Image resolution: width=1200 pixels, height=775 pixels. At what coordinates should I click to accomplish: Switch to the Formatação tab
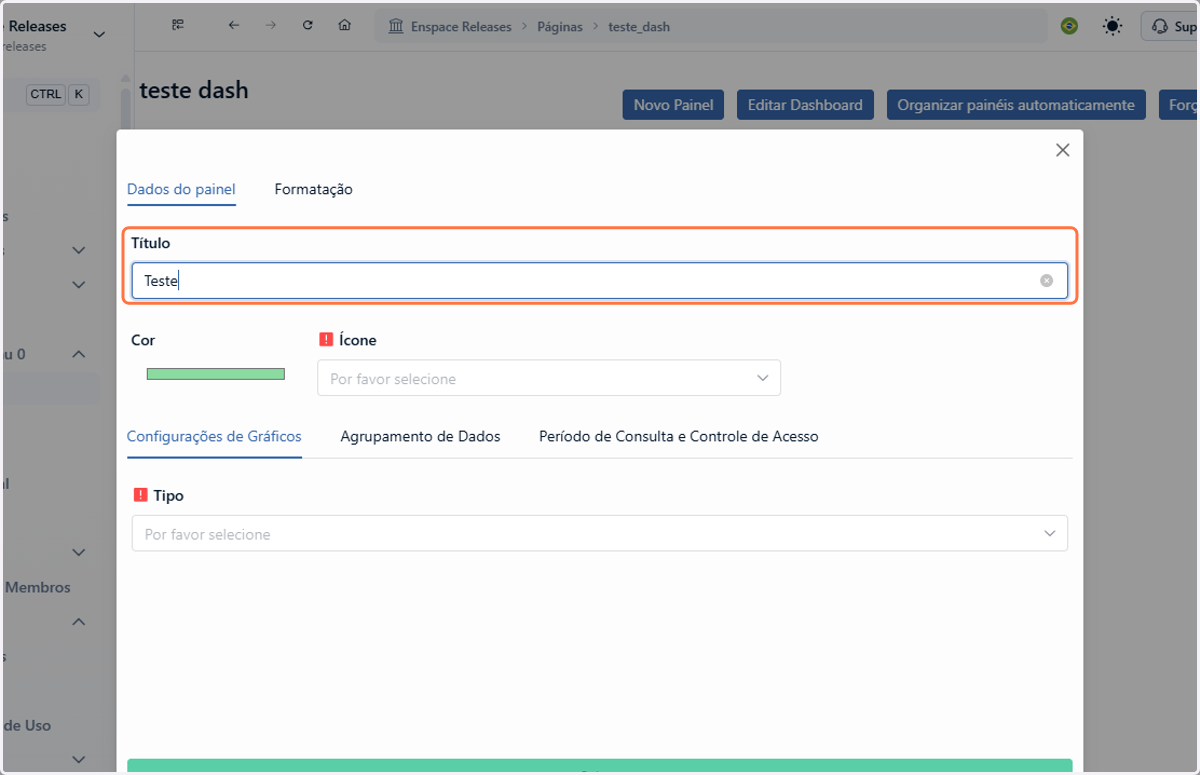point(313,189)
